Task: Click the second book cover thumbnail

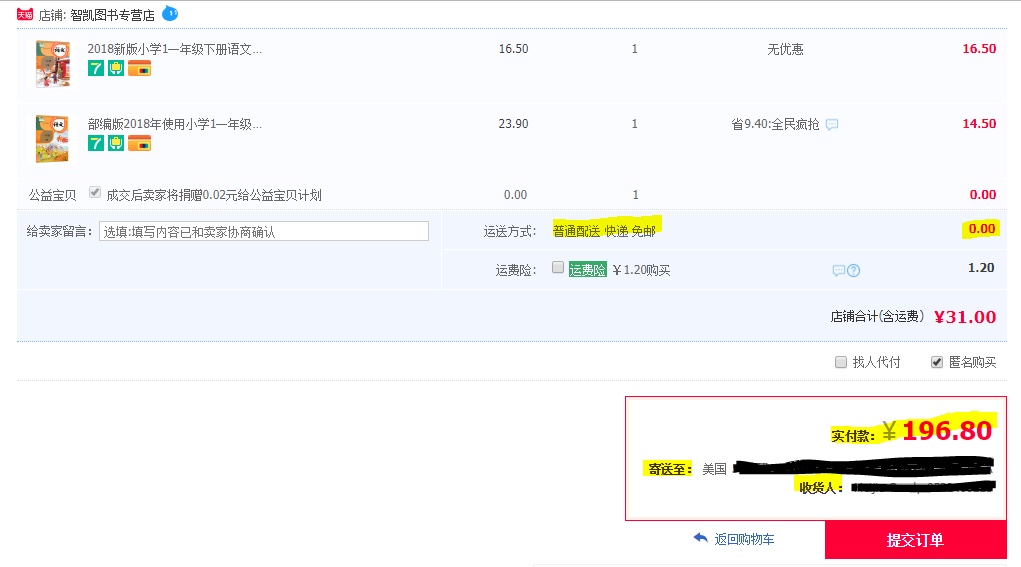Action: [x=52, y=138]
